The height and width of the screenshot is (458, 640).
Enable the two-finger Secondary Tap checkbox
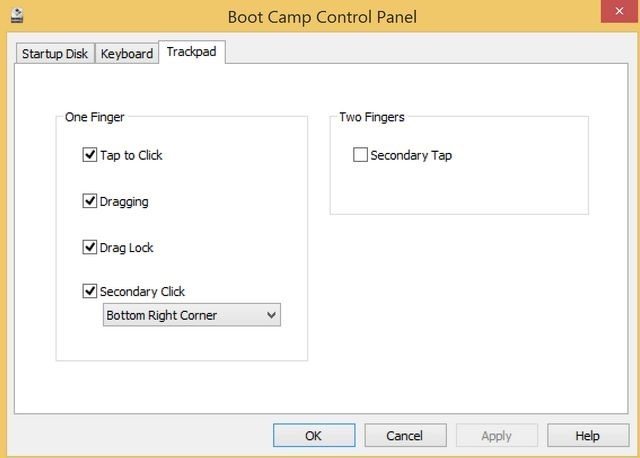click(360, 155)
